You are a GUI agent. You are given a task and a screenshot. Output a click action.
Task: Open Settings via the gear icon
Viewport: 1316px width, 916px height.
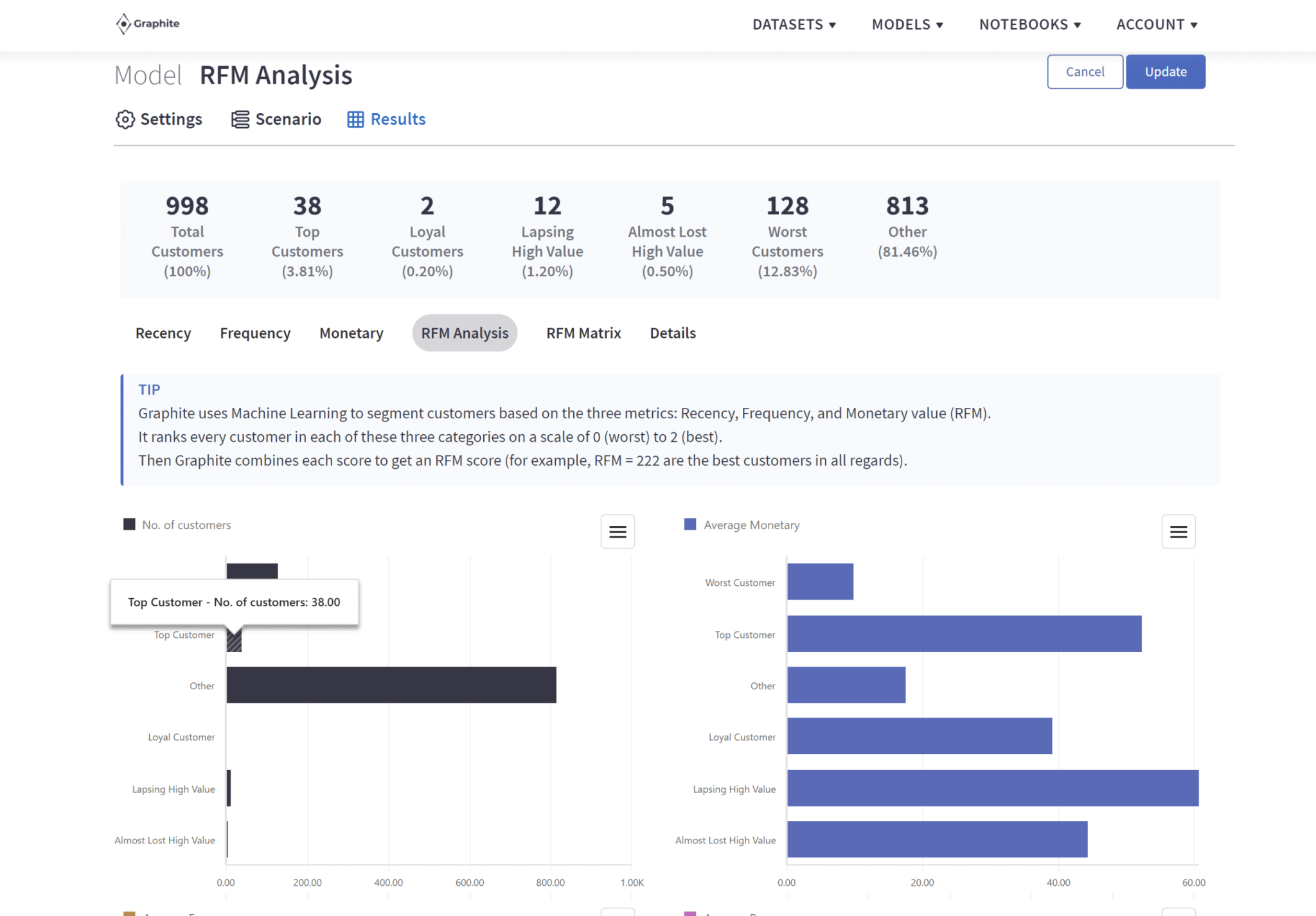point(126,119)
